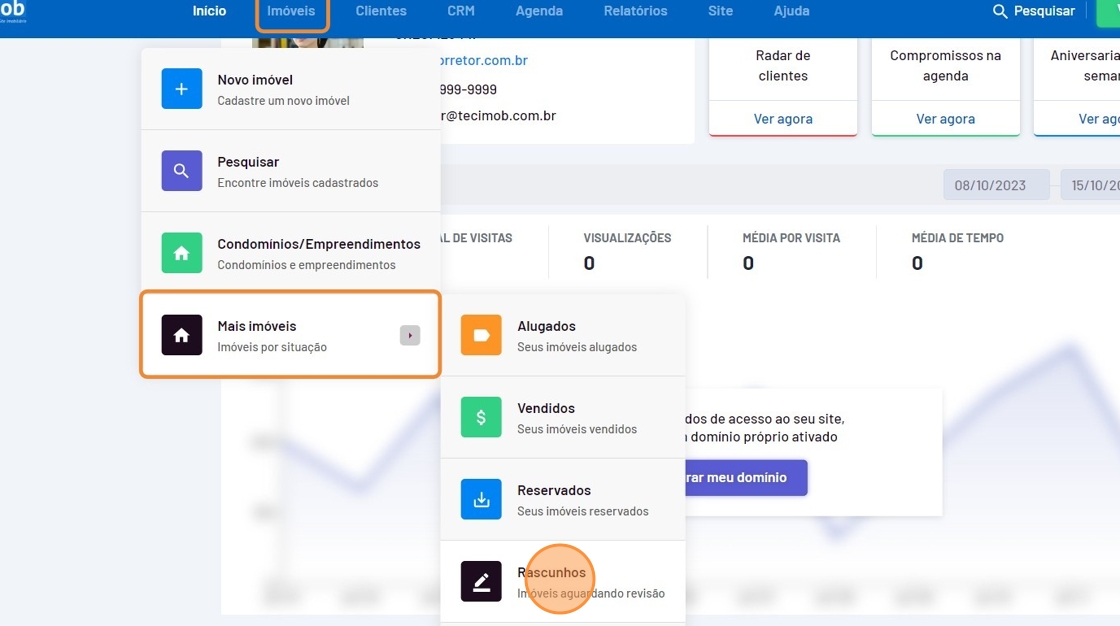
Task: Click Ver agora under Compromissos na agenda
Action: pos(945,119)
